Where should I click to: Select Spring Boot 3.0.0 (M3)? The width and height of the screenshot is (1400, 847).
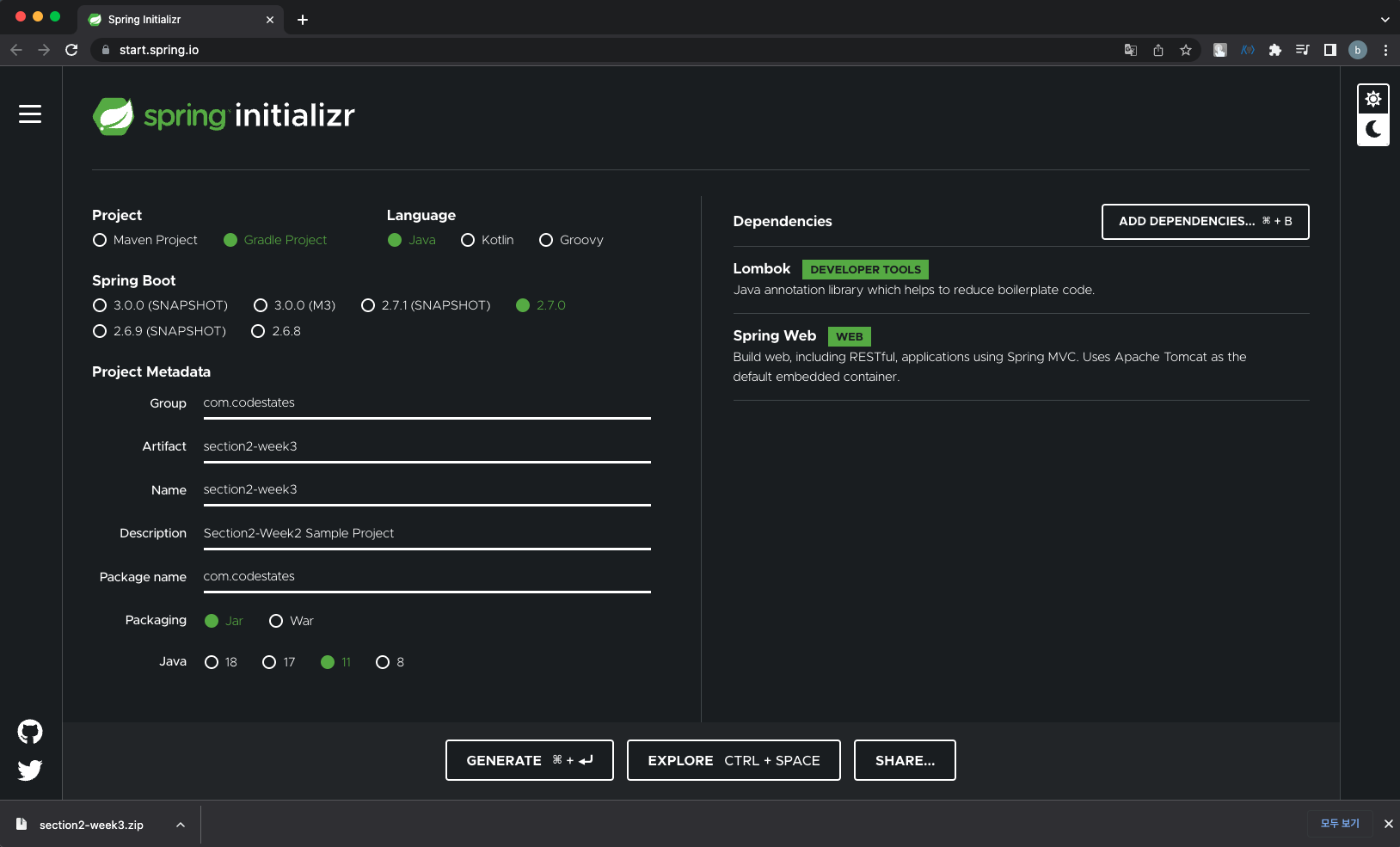pos(294,305)
